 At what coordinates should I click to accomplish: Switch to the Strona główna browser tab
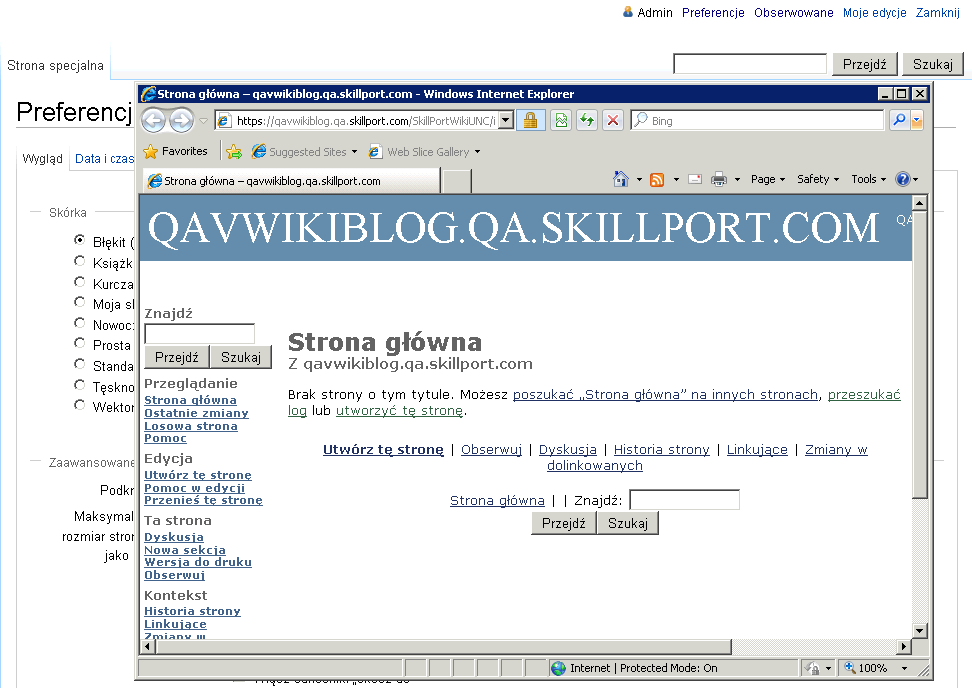click(x=290, y=181)
